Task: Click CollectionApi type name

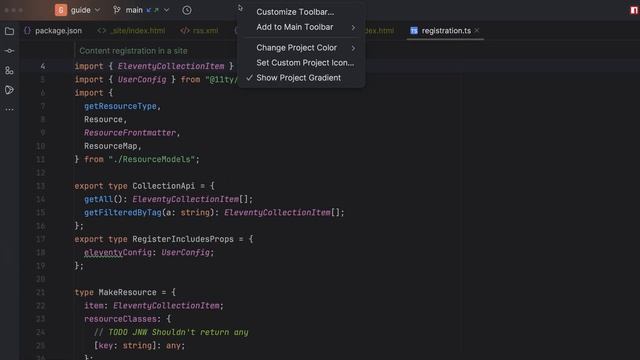Action: (x=164, y=186)
